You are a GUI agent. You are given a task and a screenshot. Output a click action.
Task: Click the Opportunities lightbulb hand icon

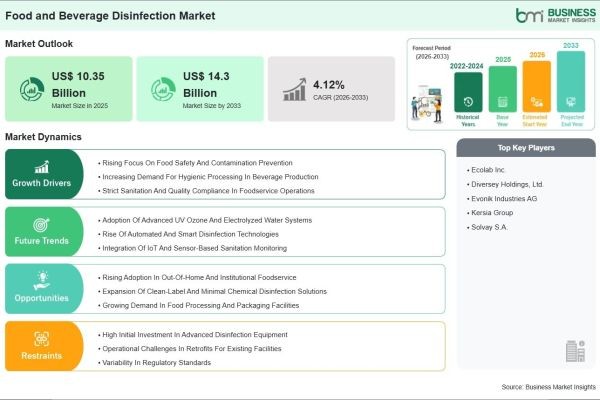[42, 281]
